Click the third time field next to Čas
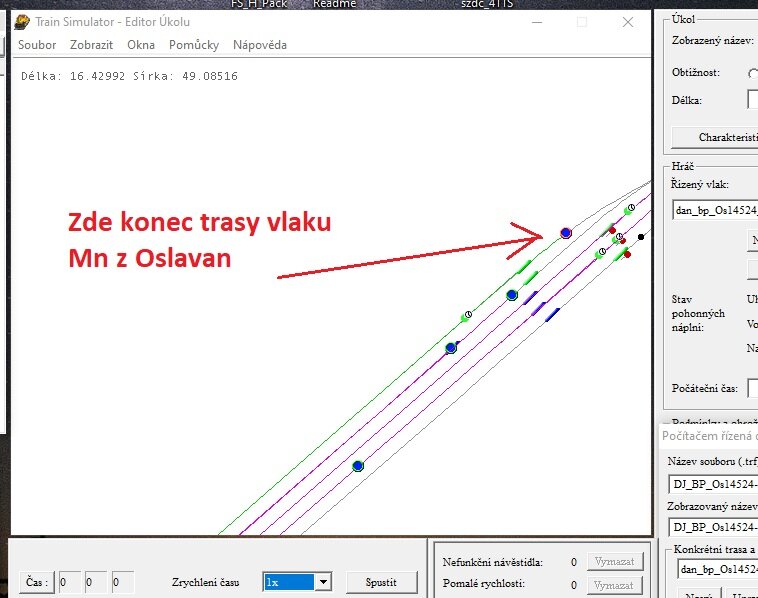The image size is (758, 598). (123, 582)
